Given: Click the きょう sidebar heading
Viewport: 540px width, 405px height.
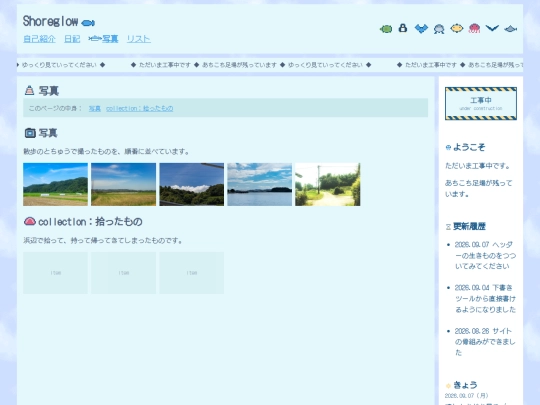Looking at the screenshot, I should pyautogui.click(x=465, y=385).
